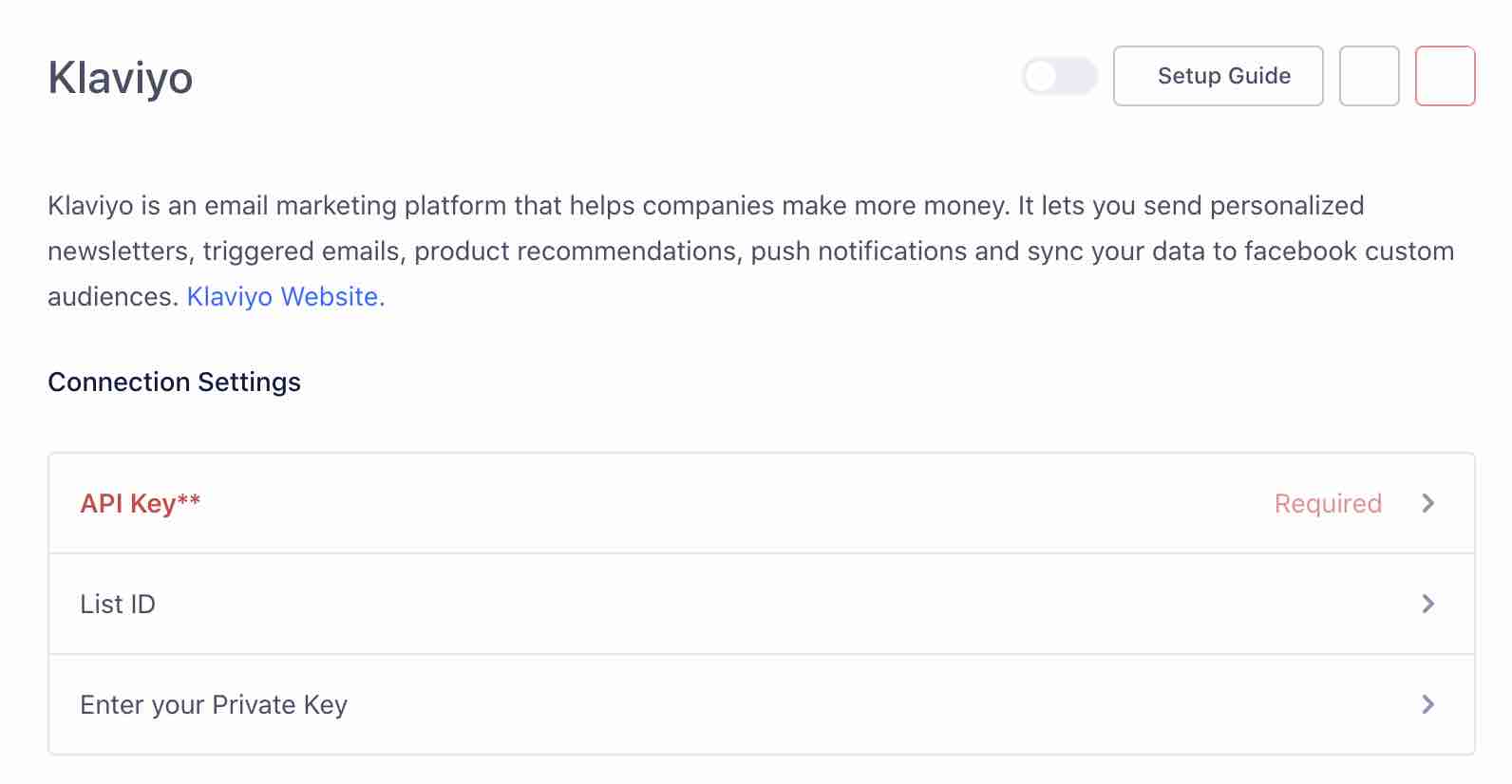Select the arrow next to Required label

tap(1428, 503)
